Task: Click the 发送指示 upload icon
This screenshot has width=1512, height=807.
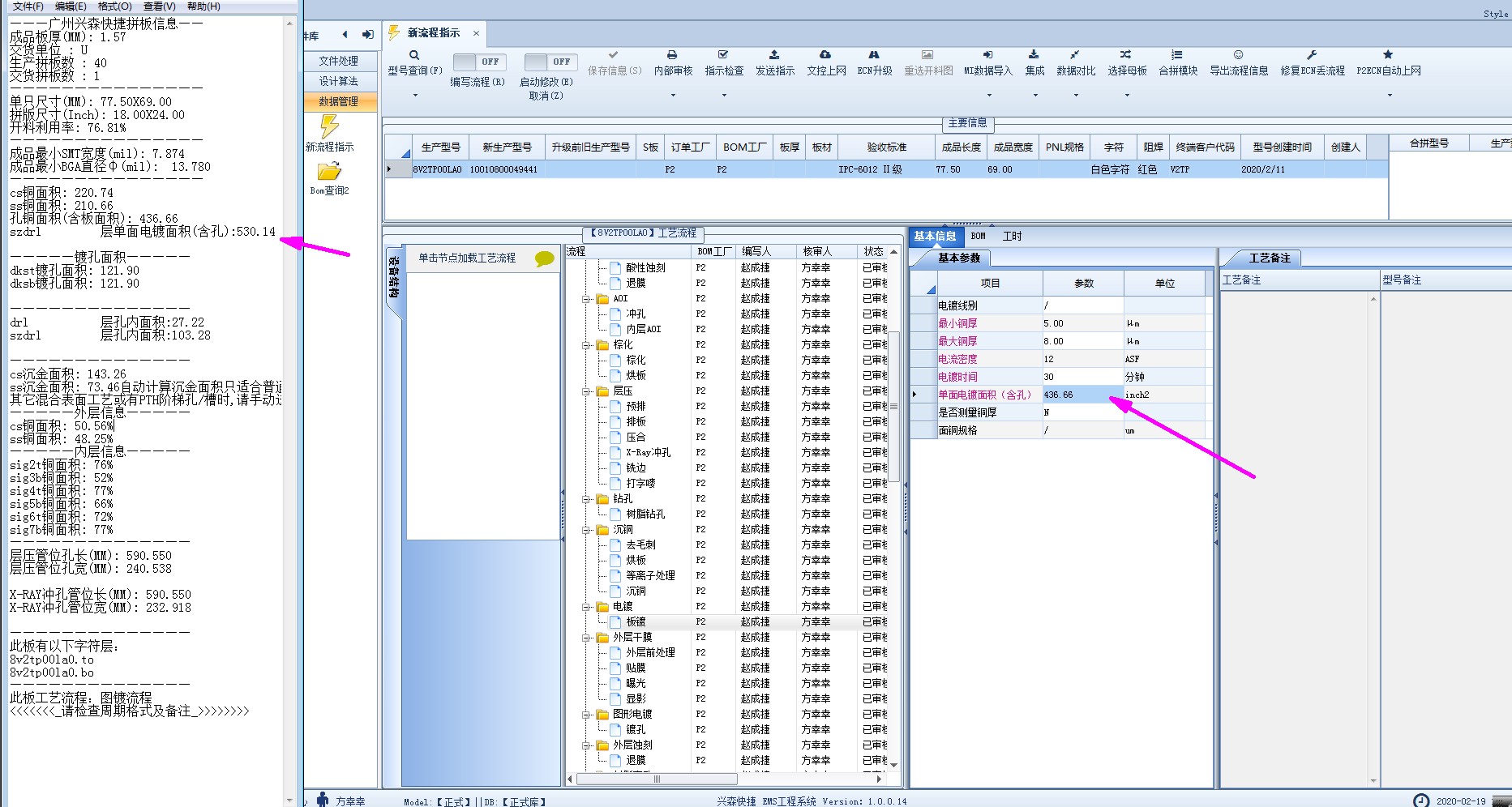Action: click(774, 54)
